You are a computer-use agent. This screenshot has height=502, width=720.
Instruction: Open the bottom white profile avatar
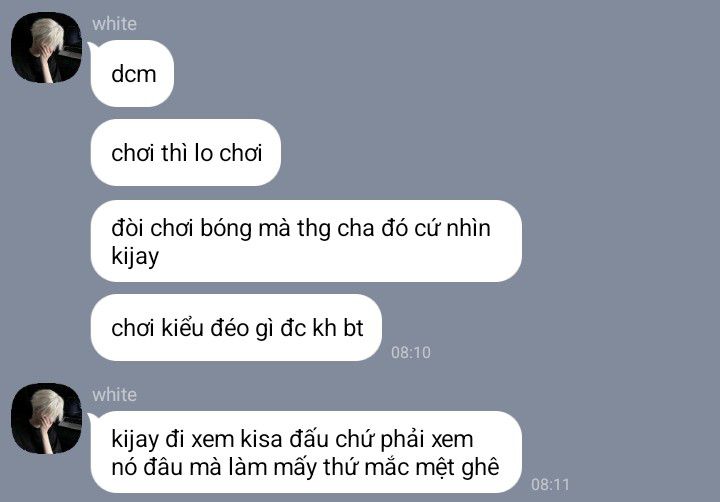[46, 419]
